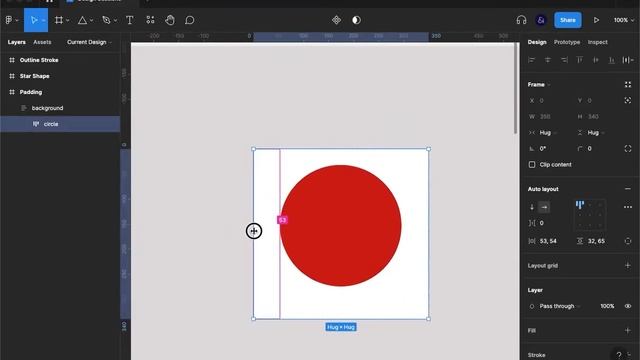The width and height of the screenshot is (640, 360).
Task: Switch to Assets tab
Action: [x=42, y=42]
